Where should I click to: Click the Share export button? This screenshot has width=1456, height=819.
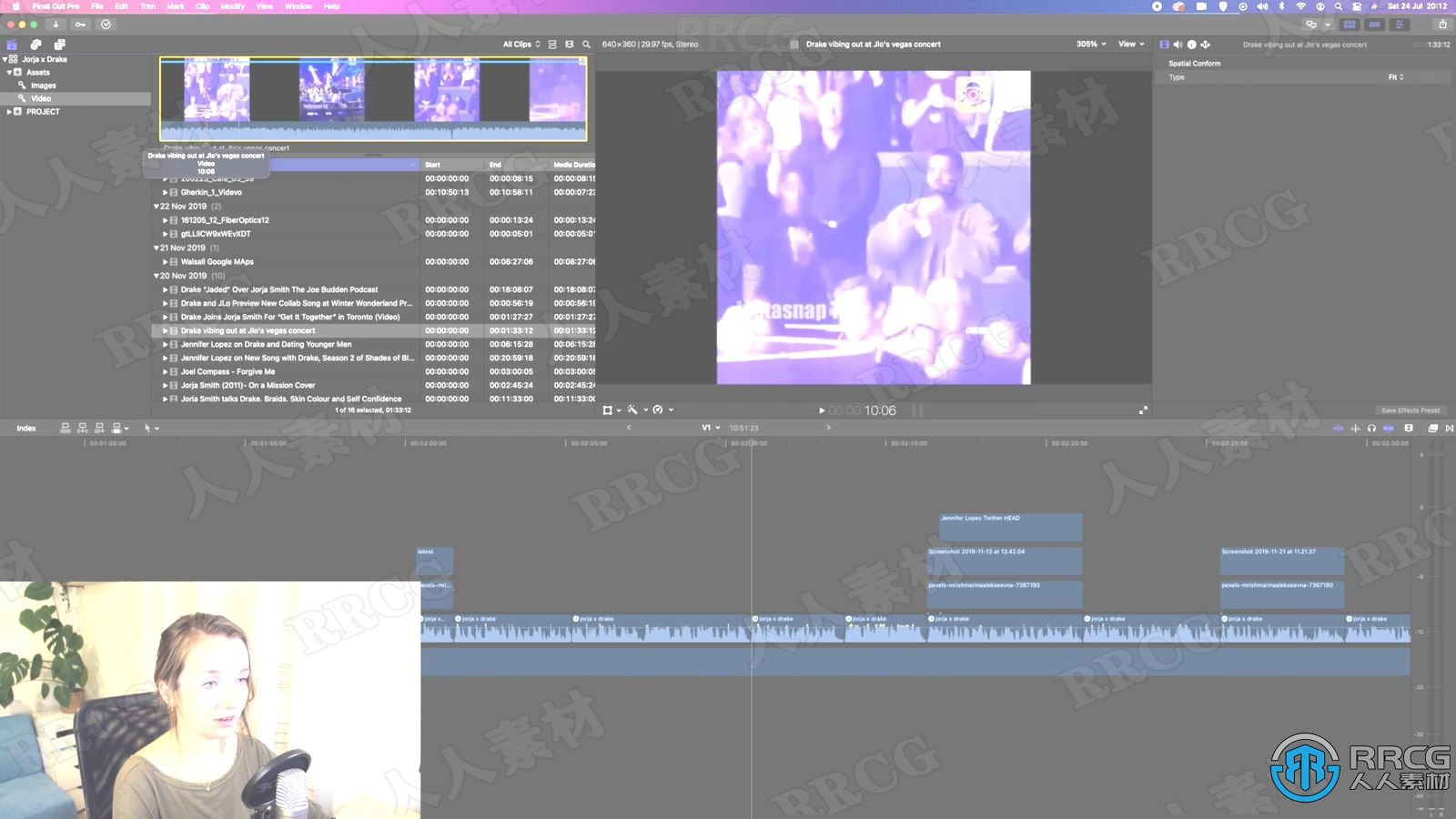[x=1442, y=25]
